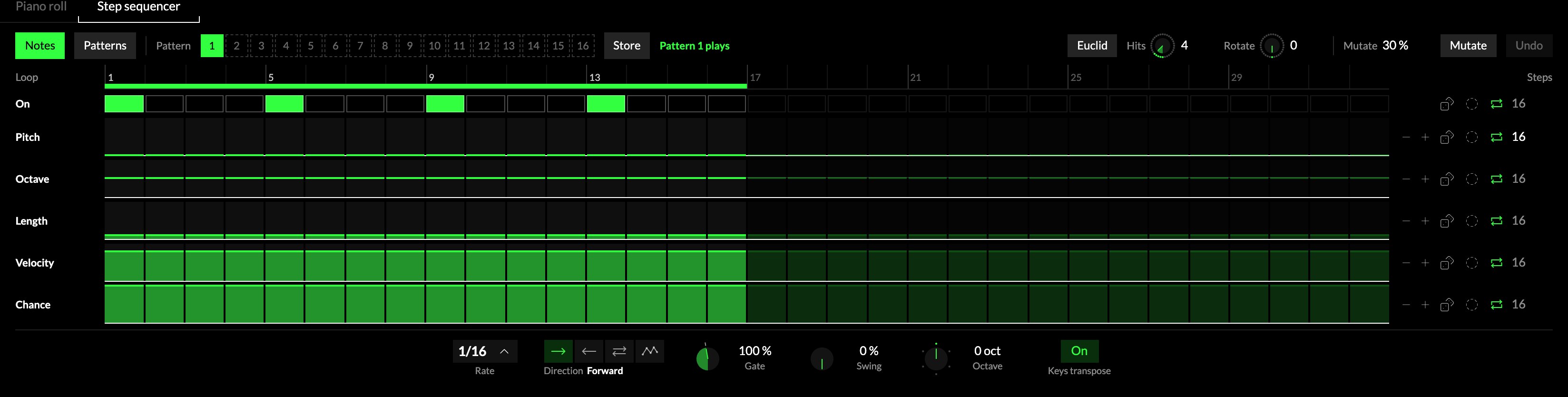Screen dimensions: 1568x397
Task: Click the dashed circle icon in the Pitch row
Action: point(1472,138)
